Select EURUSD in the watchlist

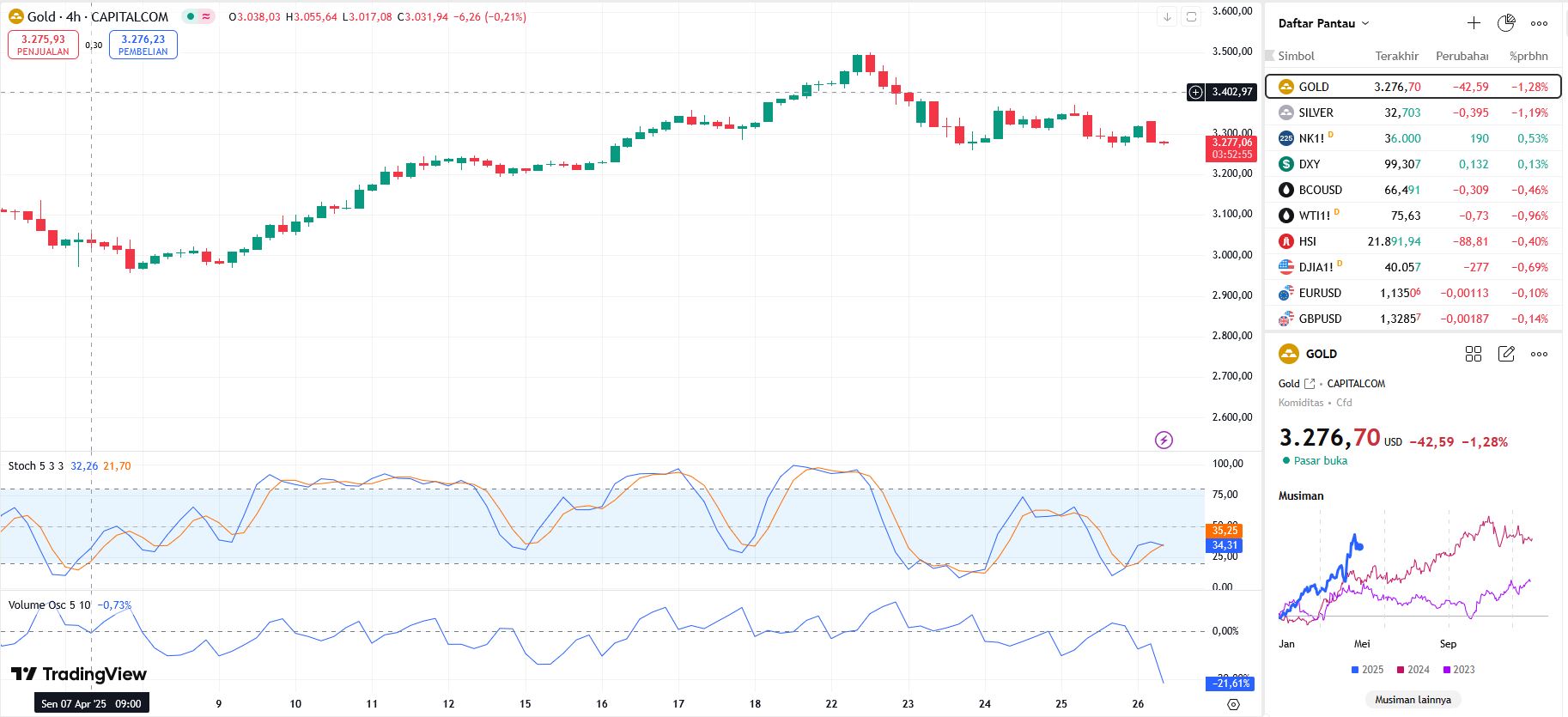(x=1319, y=293)
